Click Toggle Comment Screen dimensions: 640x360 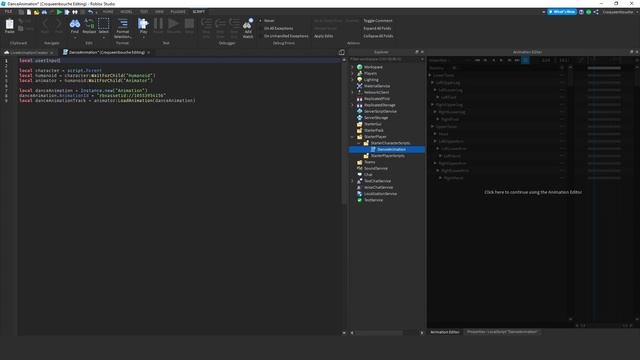click(378, 21)
